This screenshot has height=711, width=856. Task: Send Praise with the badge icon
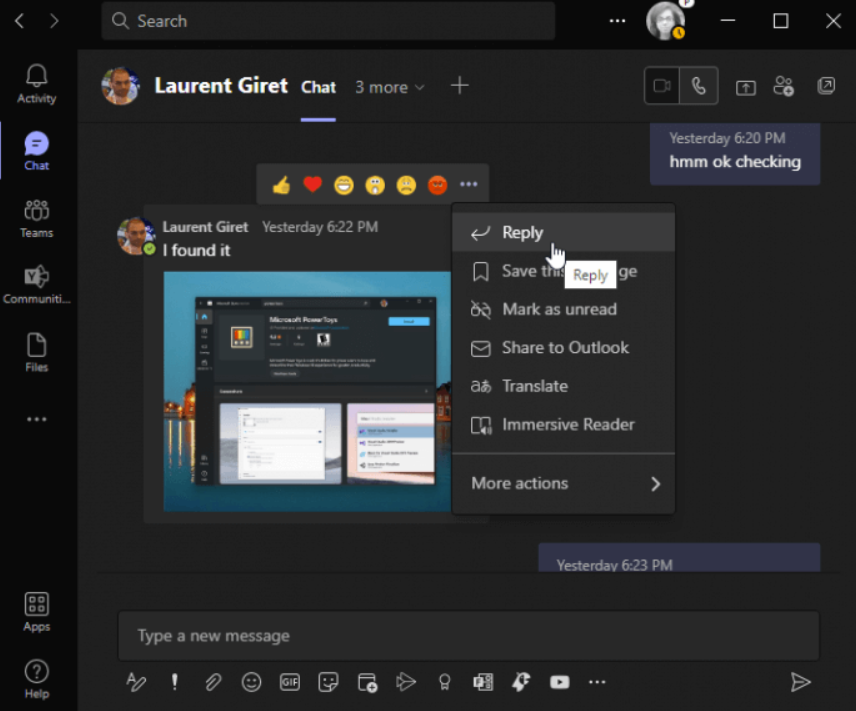[444, 682]
